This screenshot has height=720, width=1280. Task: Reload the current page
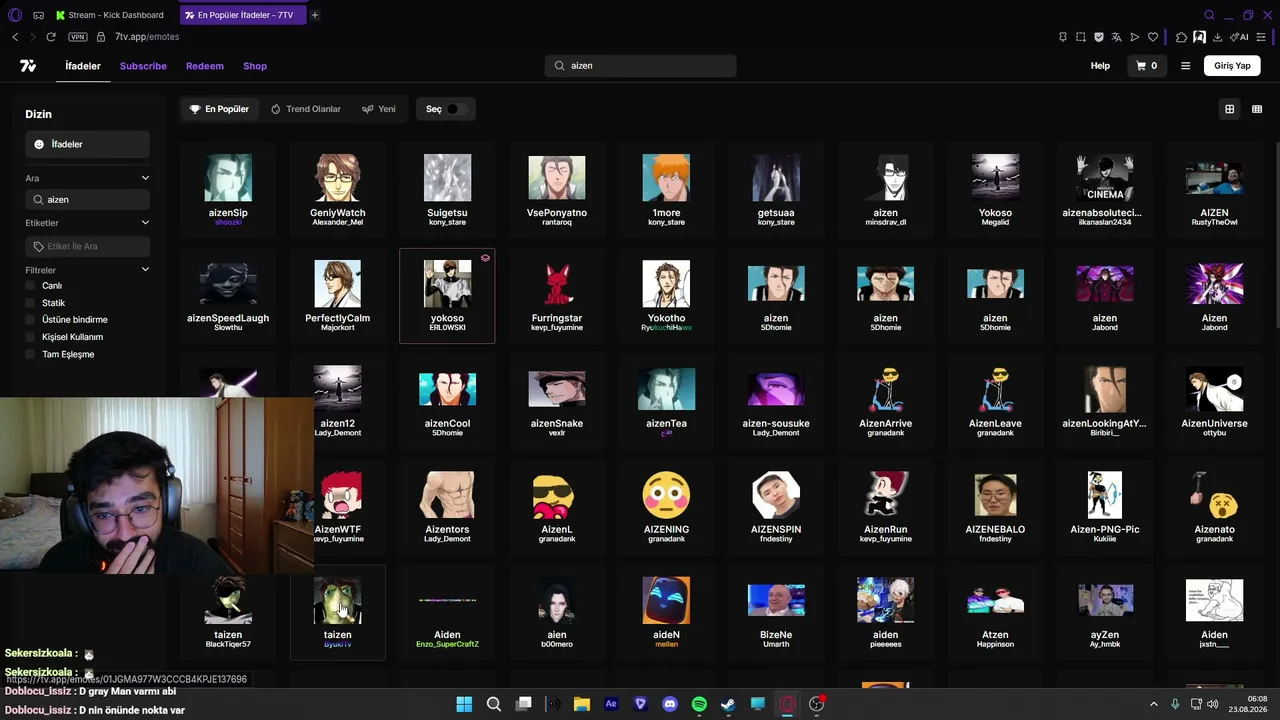tap(51, 37)
